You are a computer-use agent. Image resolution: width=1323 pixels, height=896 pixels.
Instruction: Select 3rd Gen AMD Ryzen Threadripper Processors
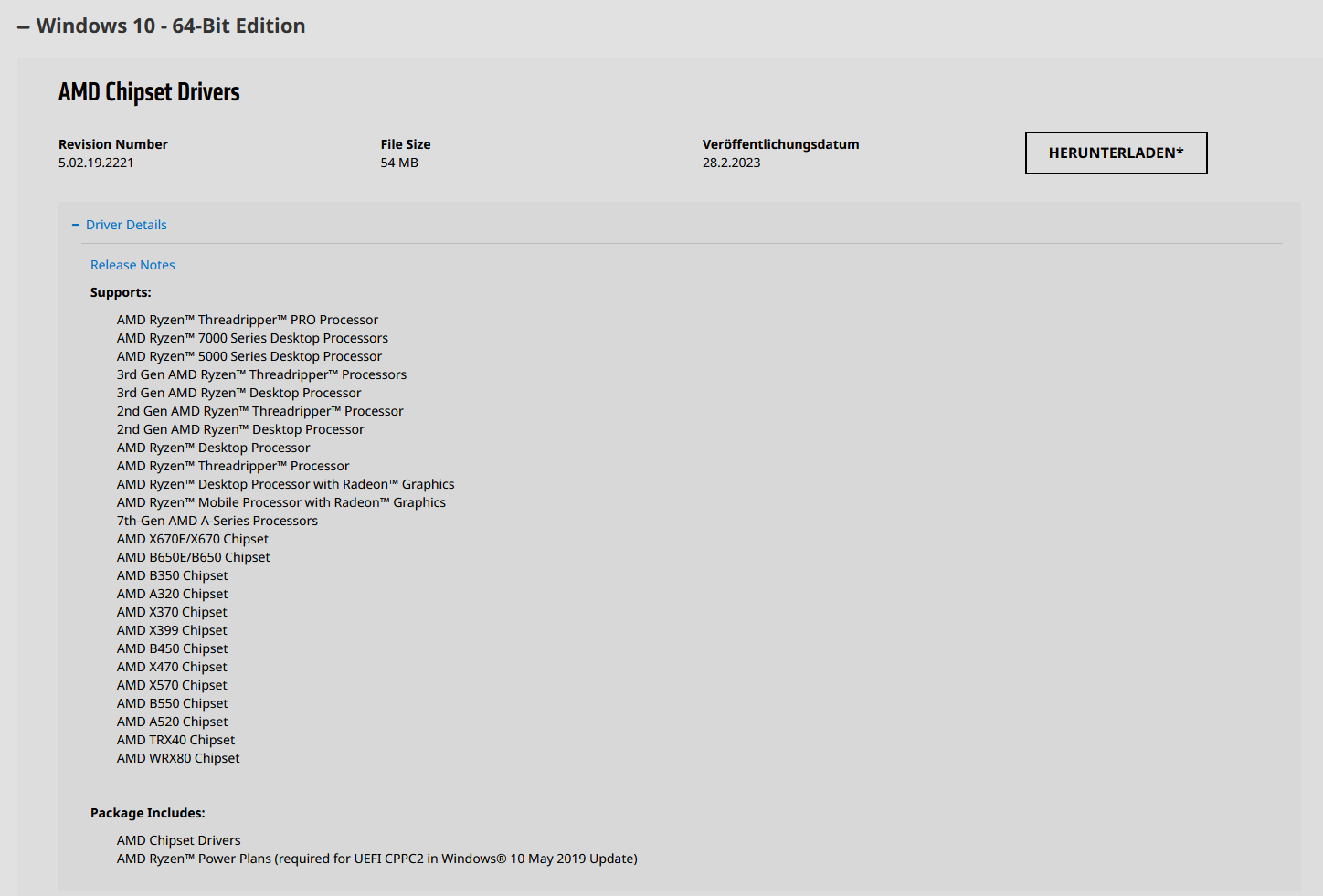[261, 374]
